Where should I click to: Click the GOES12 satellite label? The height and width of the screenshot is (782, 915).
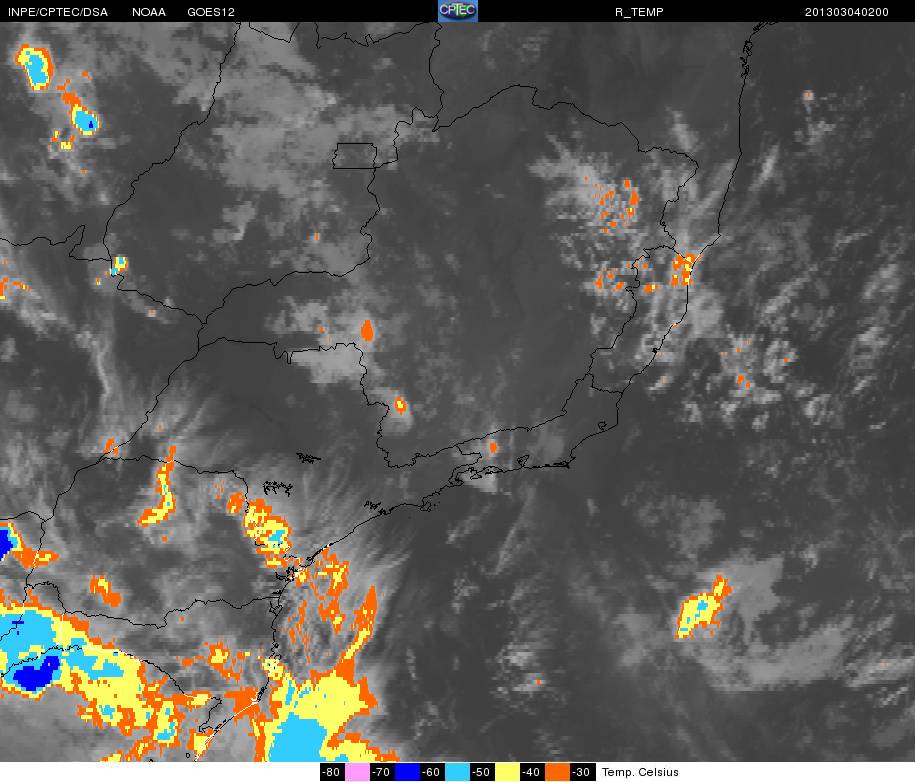[211, 12]
